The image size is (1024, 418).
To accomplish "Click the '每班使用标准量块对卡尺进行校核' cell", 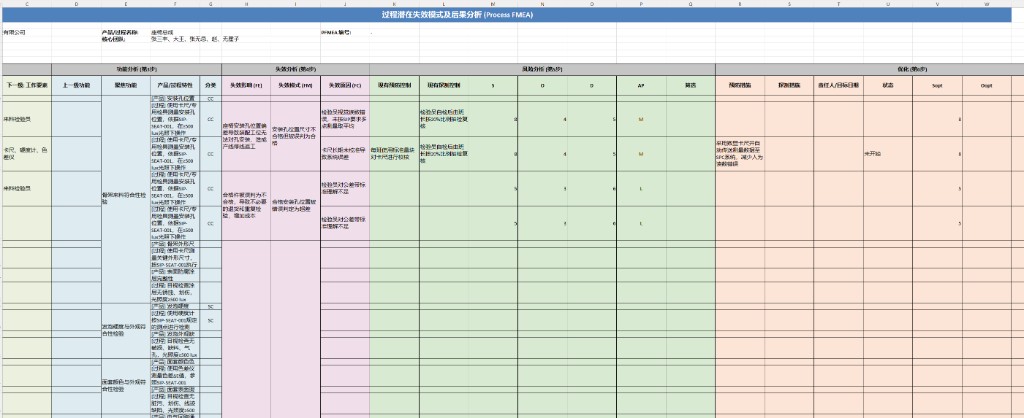I will pos(394,154).
